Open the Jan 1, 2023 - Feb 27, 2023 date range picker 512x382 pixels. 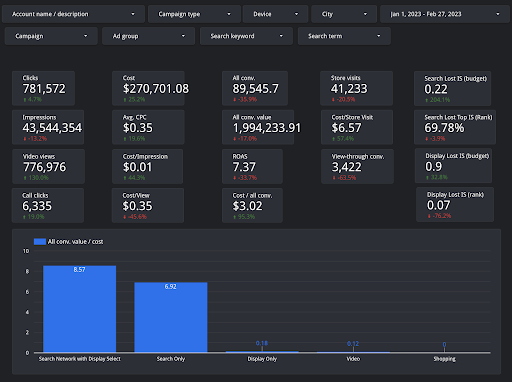(x=445, y=14)
